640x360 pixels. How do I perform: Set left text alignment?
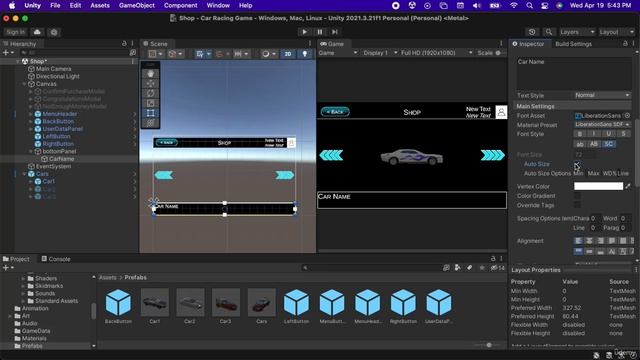pos(578,241)
